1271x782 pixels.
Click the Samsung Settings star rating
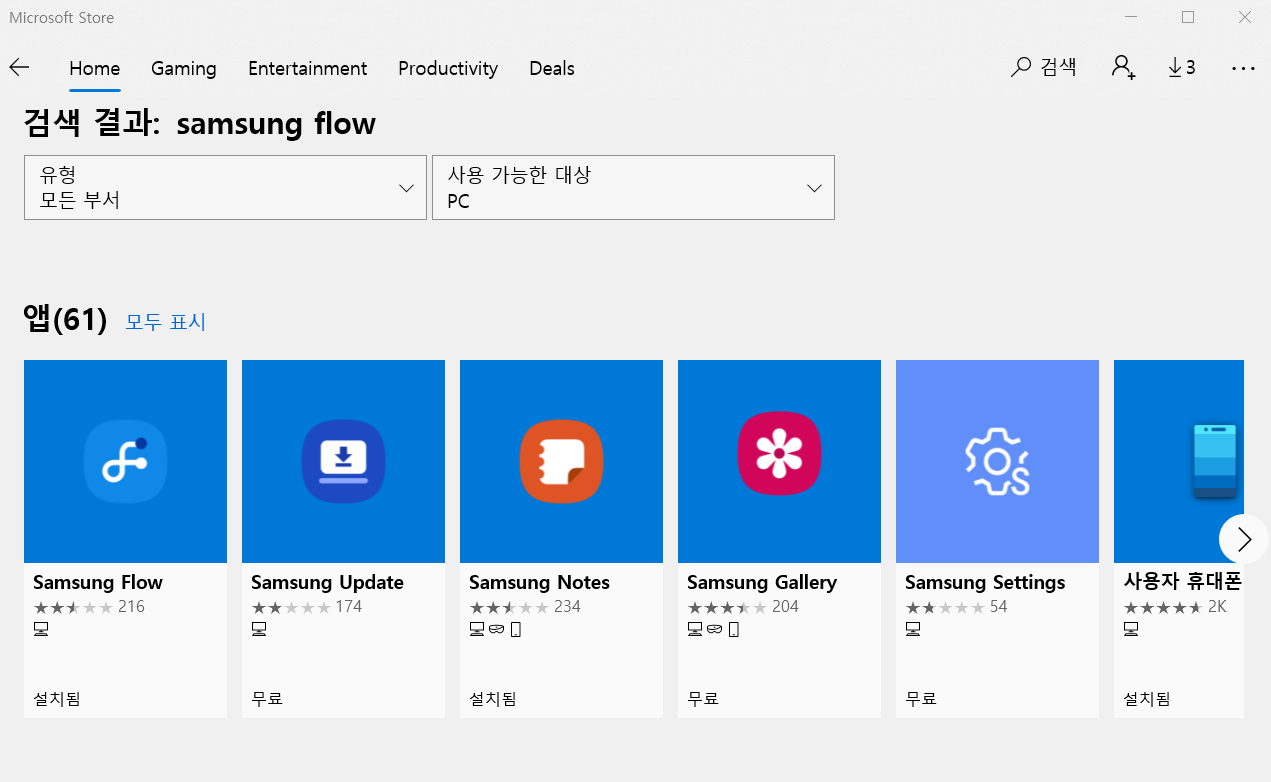coord(945,607)
